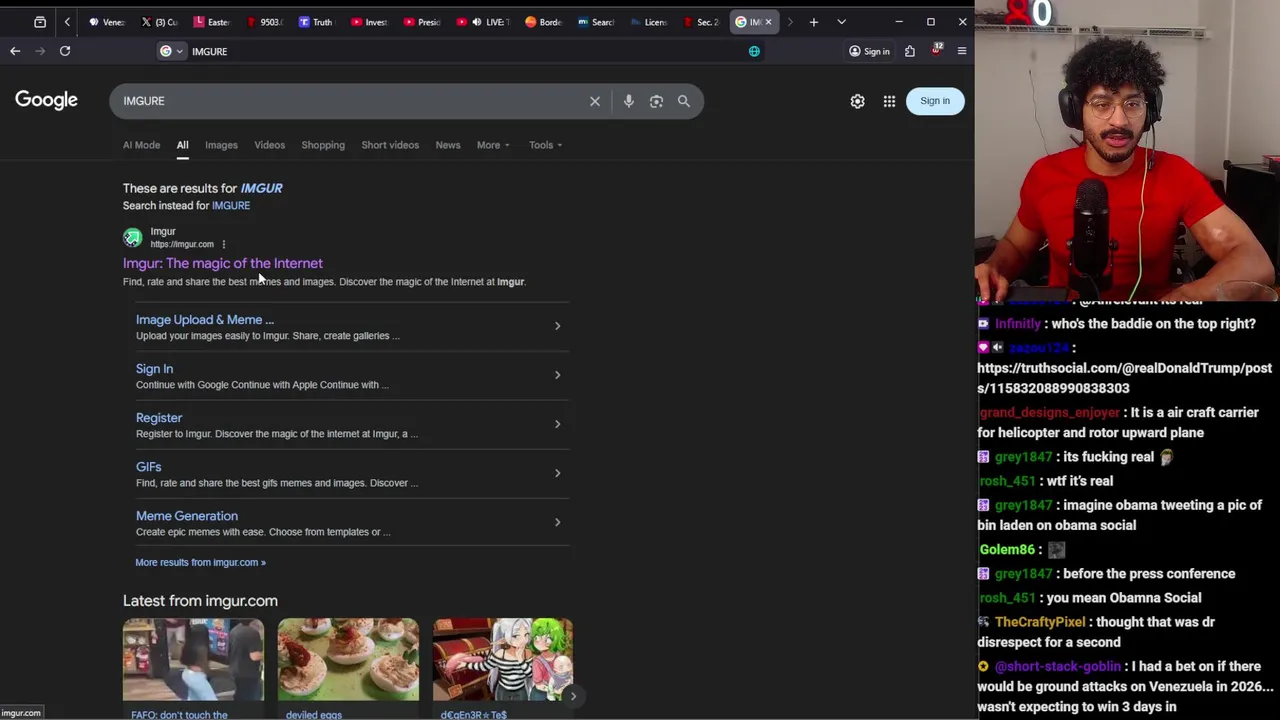Select the Images search tab
The height and width of the screenshot is (720, 1280).
pos(221,145)
